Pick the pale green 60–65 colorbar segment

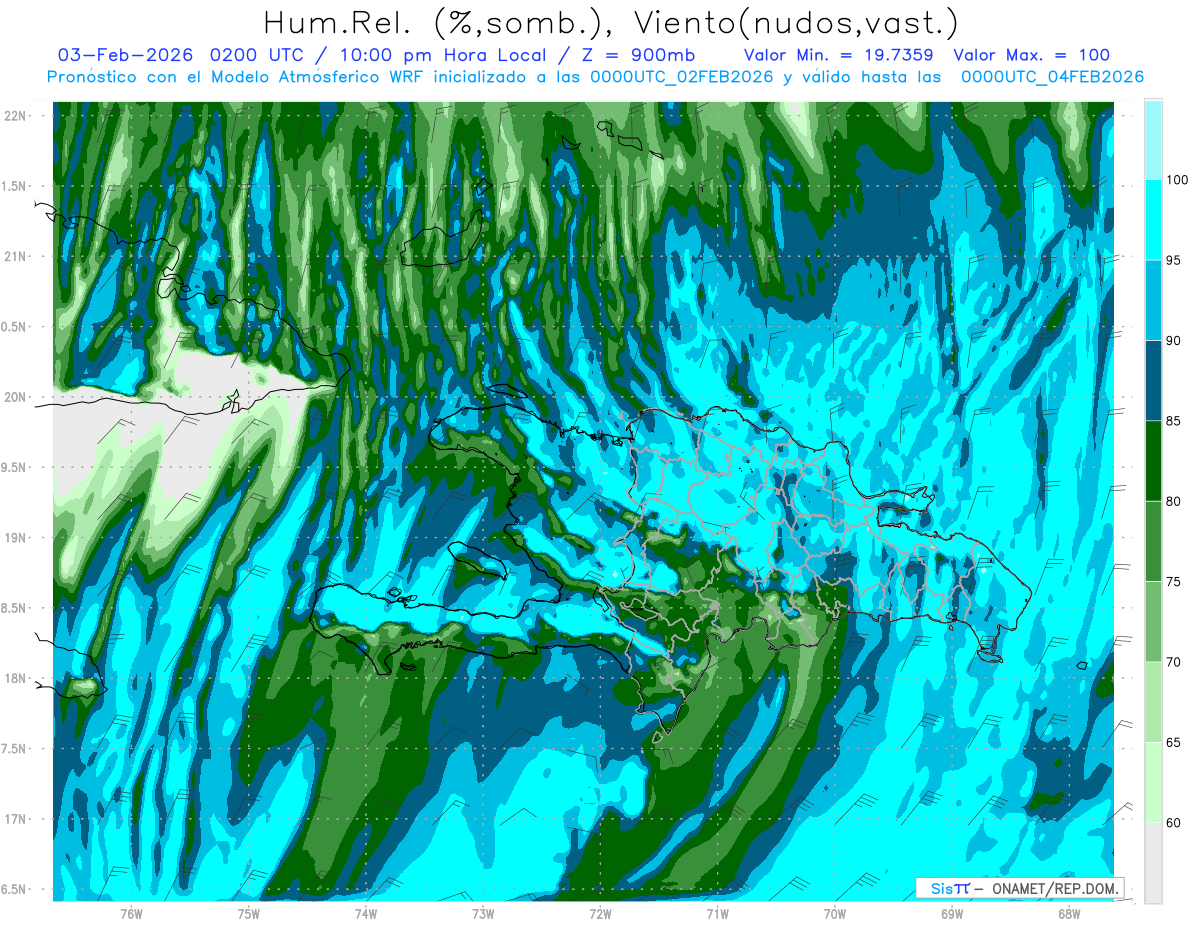click(x=1153, y=783)
